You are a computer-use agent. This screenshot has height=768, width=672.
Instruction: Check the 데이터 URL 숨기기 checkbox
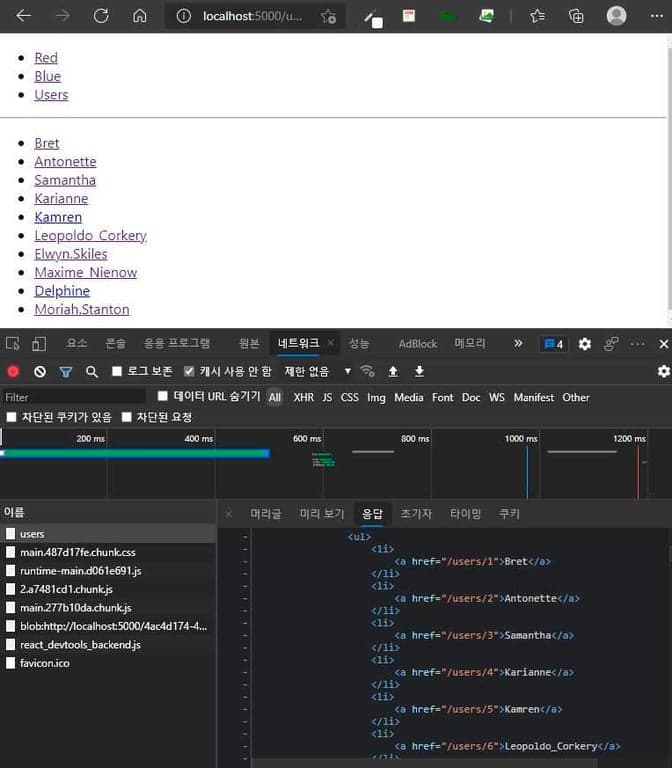[164, 397]
